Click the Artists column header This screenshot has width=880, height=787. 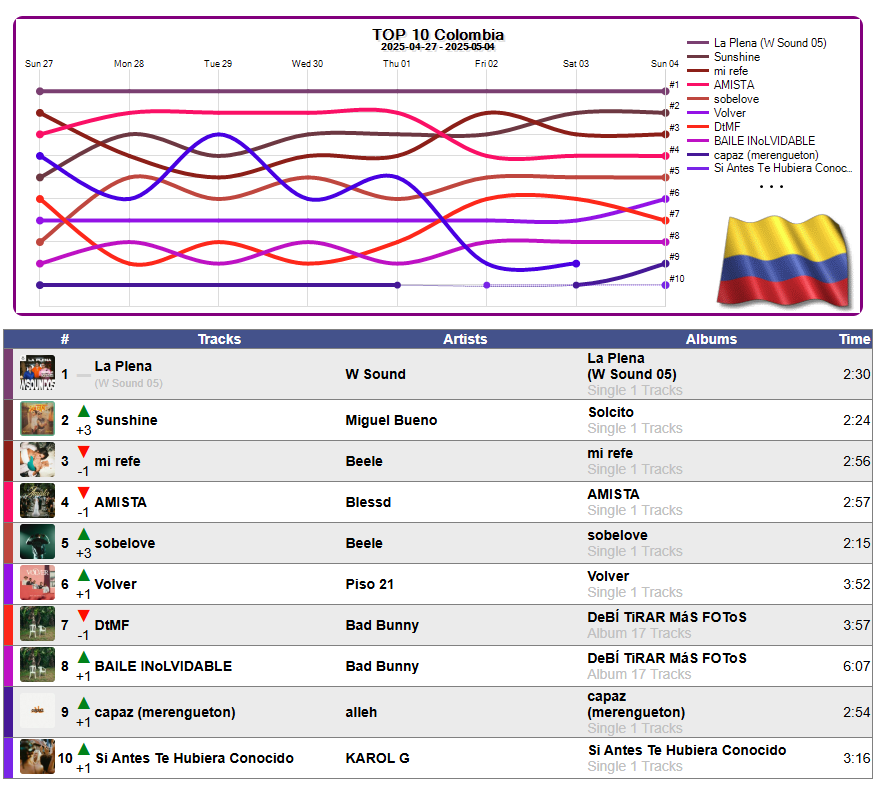click(x=465, y=339)
